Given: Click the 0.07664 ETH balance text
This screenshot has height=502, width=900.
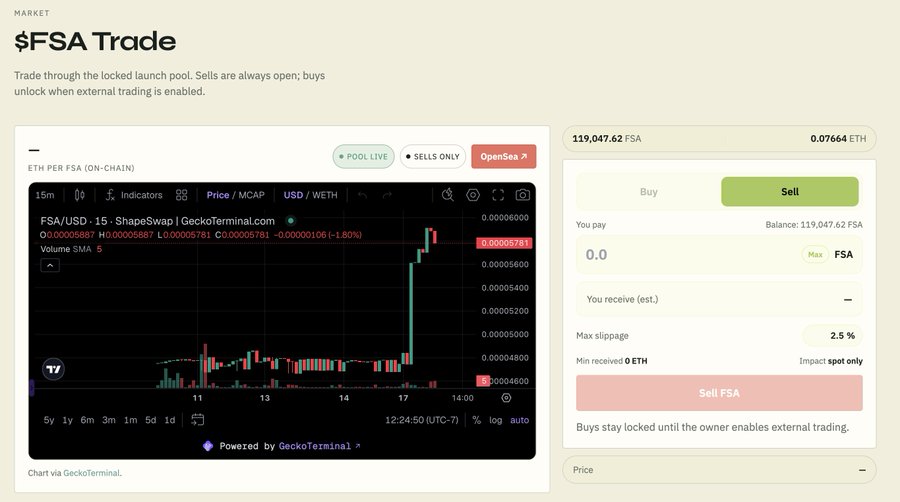Looking at the screenshot, I should pos(838,139).
